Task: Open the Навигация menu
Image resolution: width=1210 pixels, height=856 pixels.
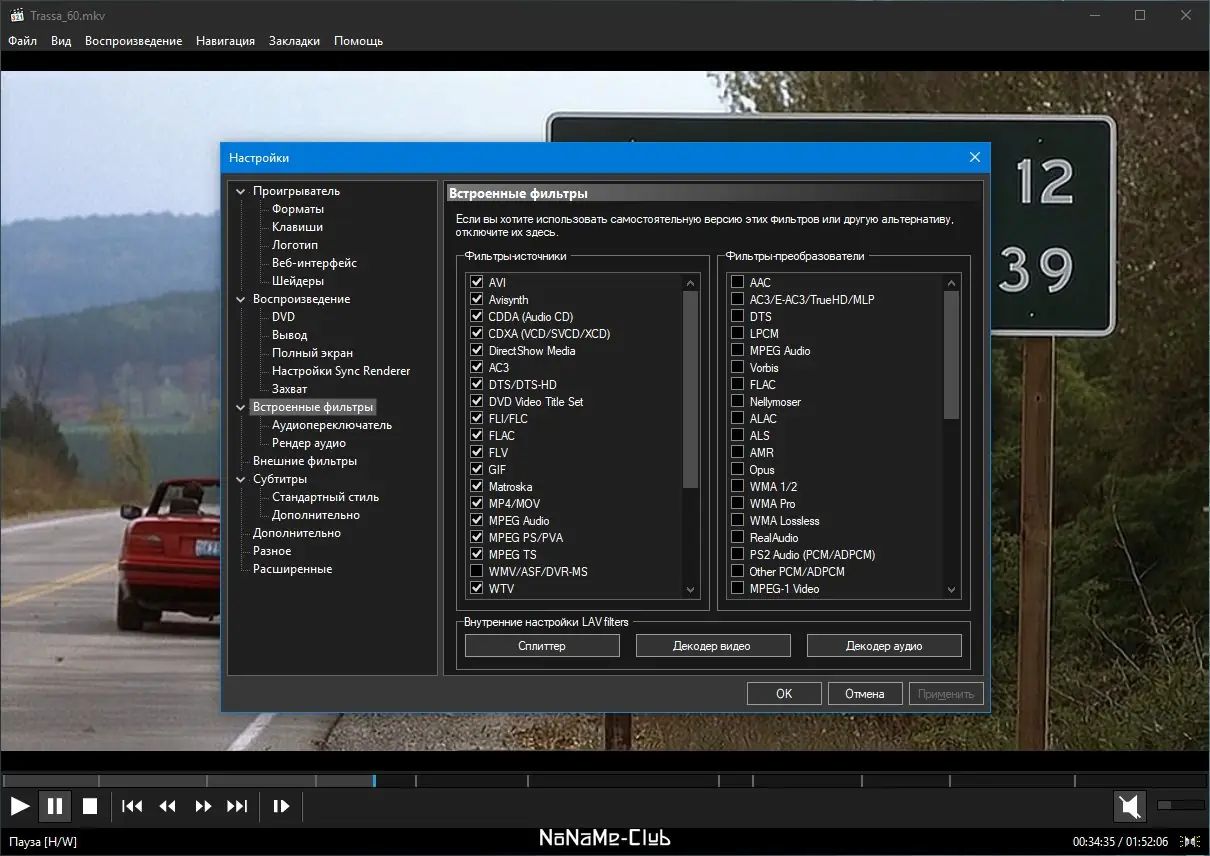Action: click(225, 41)
